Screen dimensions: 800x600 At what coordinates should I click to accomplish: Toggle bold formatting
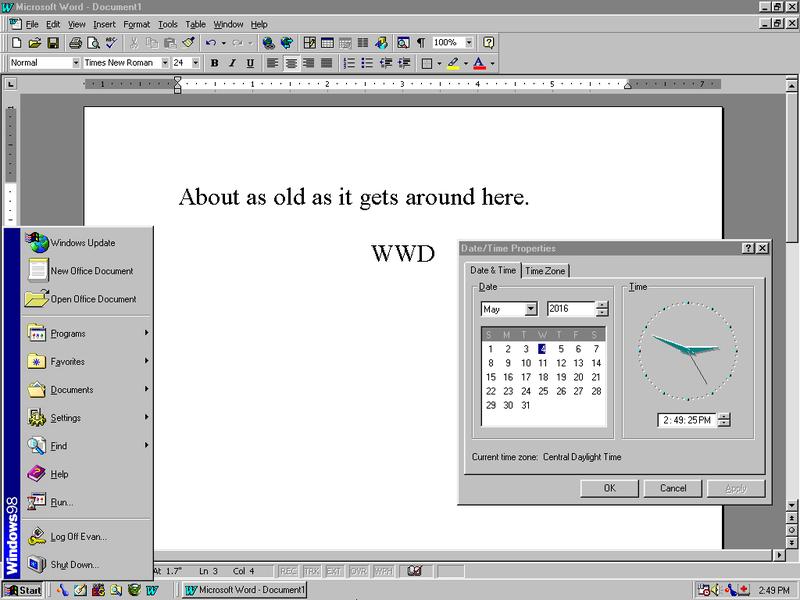click(x=214, y=63)
